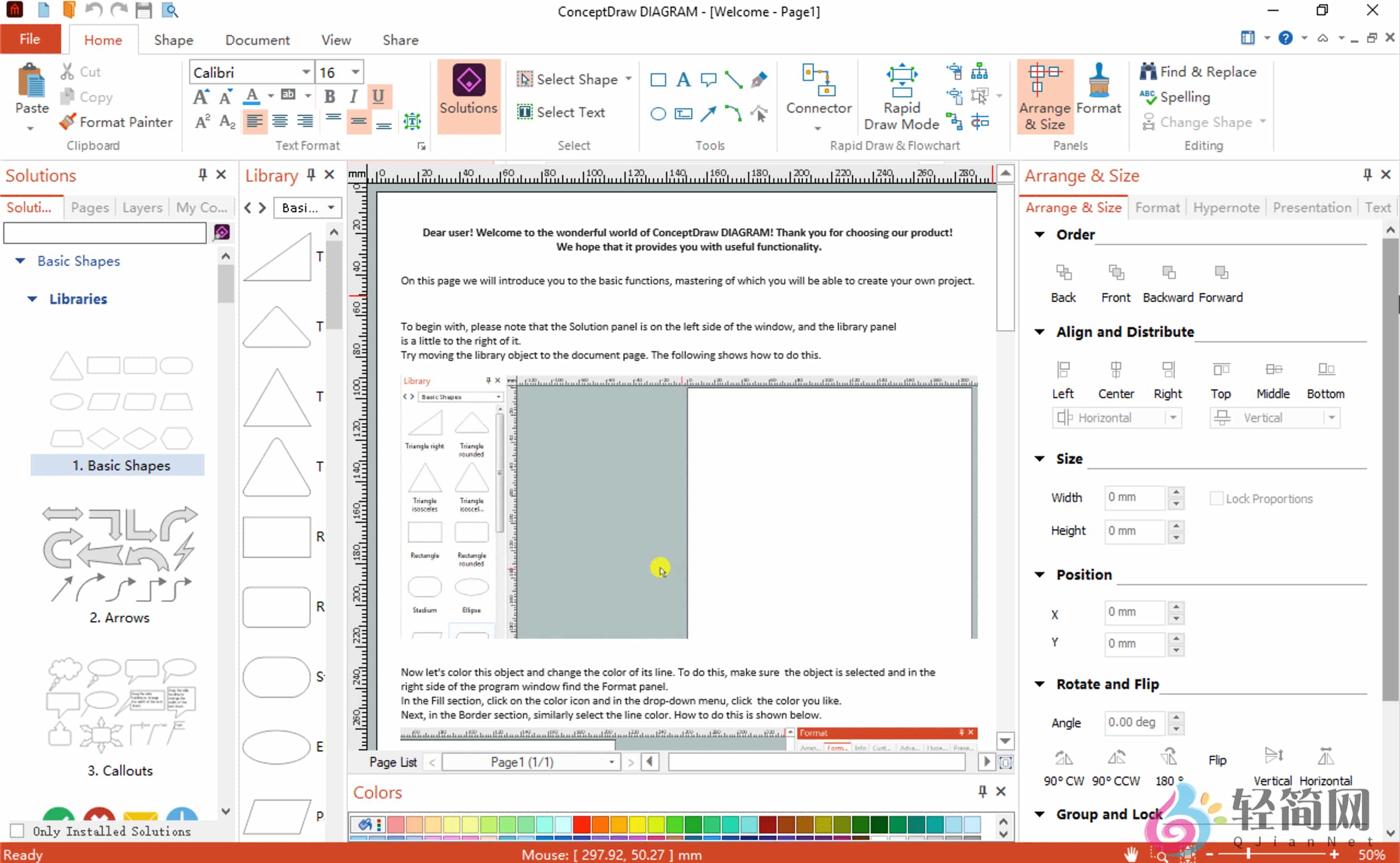Viewport: 1400px width, 863px height.
Task: Toggle Bold text formatting
Action: click(x=329, y=96)
